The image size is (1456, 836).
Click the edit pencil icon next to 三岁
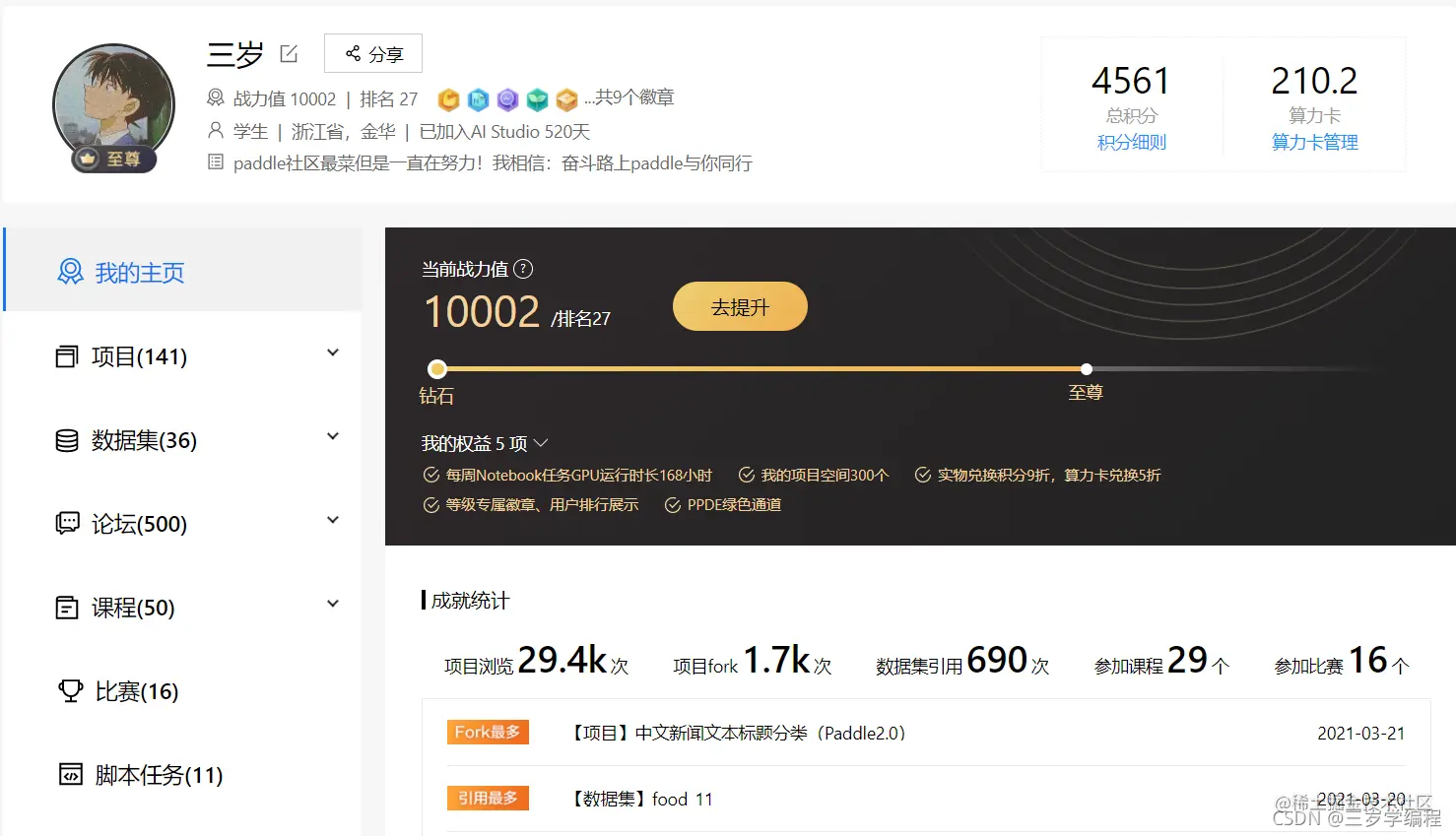coord(288,54)
